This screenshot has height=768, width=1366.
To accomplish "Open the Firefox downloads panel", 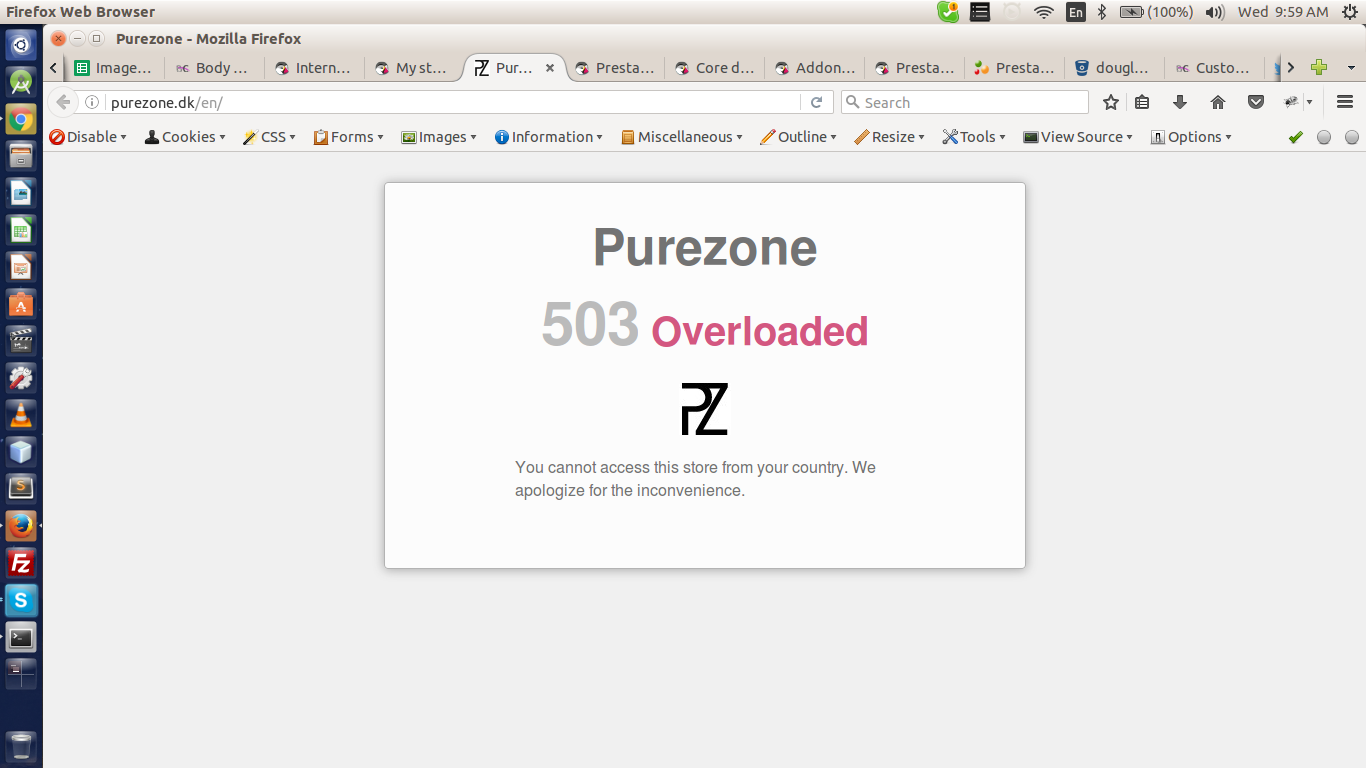I will [x=1180, y=102].
